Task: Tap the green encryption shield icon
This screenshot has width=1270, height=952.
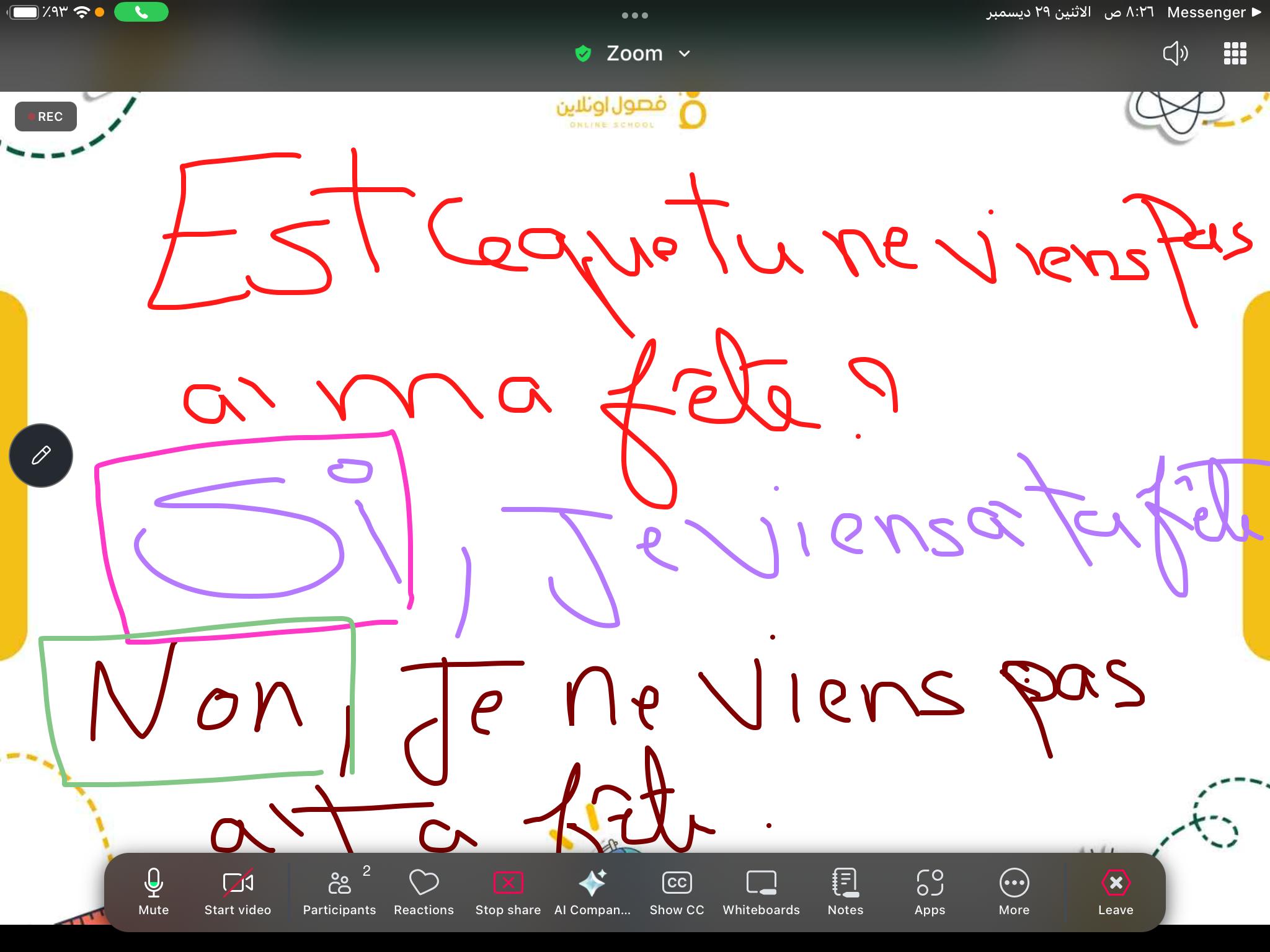Action: (583, 54)
